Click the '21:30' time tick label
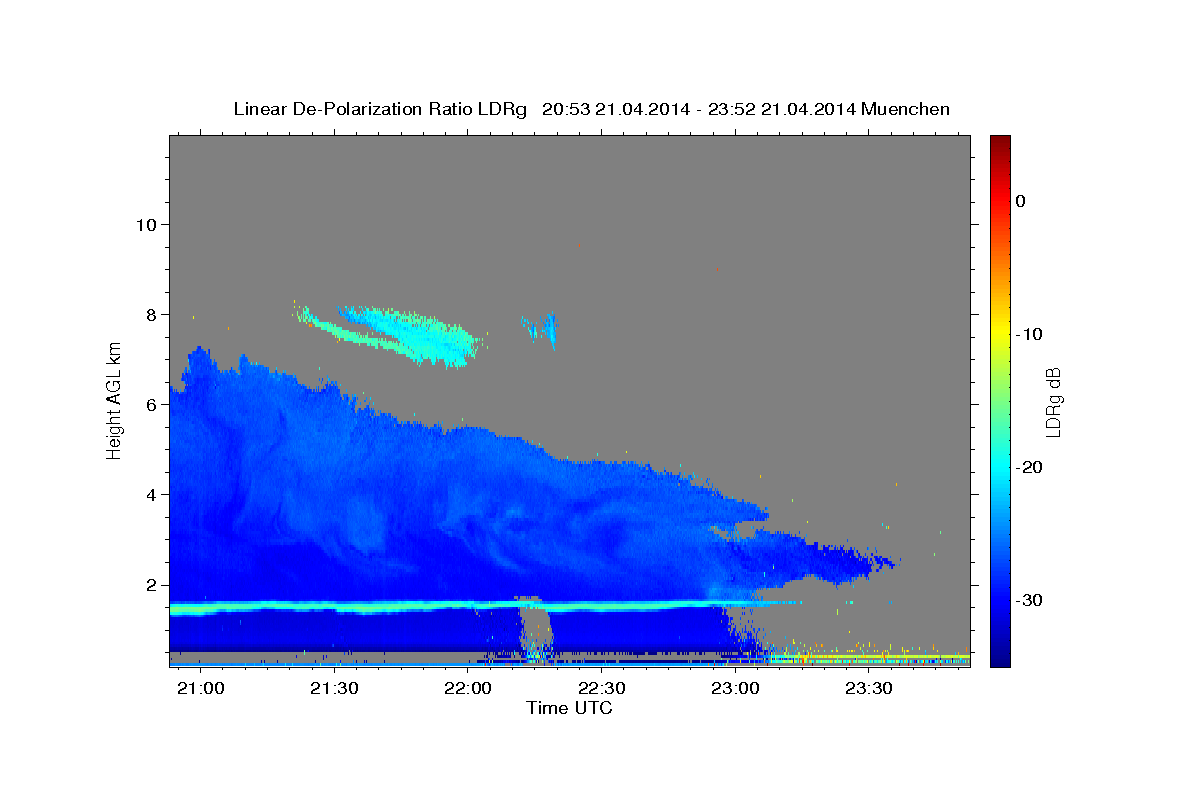 (x=333, y=689)
